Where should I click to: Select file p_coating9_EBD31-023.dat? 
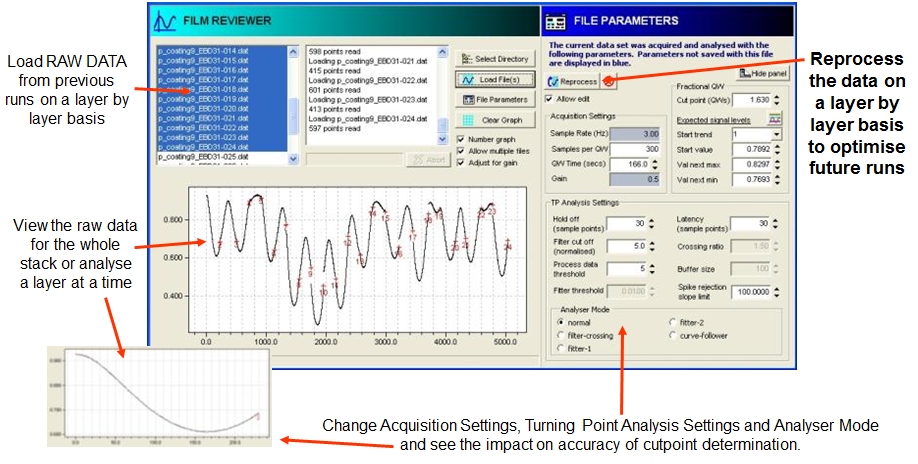(x=222, y=138)
